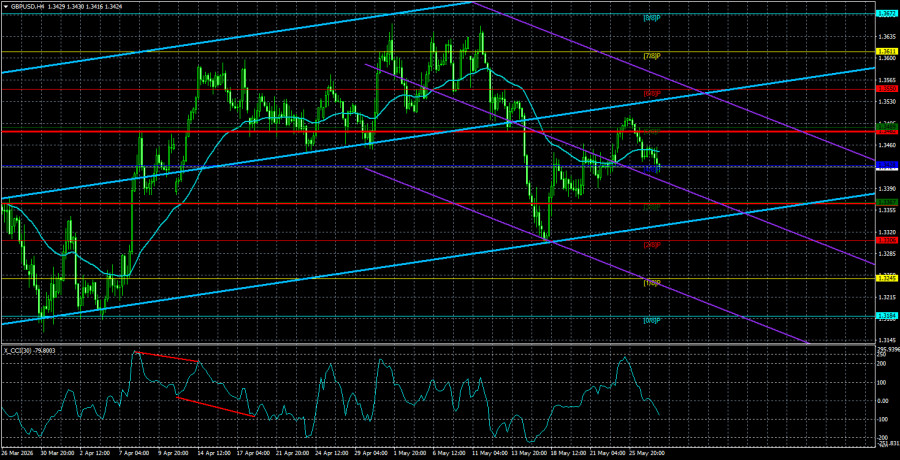Click the 1.3320 price axis value
Screen dimensions: 900x460
click(887, 232)
